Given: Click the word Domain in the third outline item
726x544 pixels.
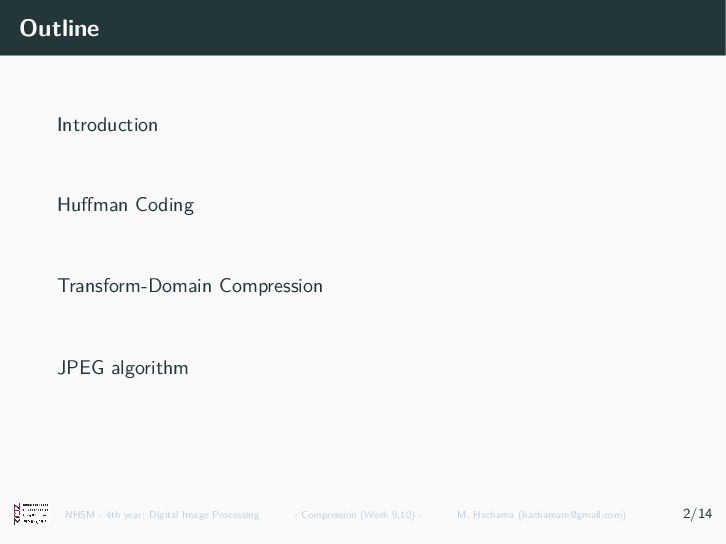Looking at the screenshot, I should coord(180,286).
